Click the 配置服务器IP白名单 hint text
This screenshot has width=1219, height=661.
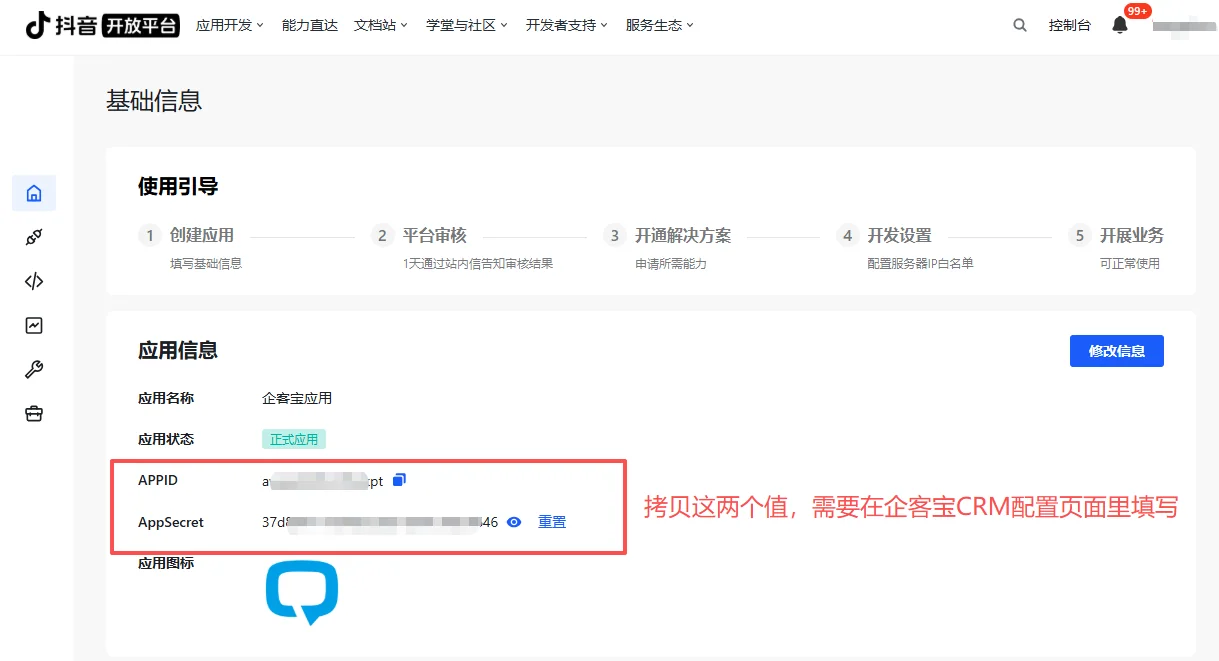click(x=921, y=264)
